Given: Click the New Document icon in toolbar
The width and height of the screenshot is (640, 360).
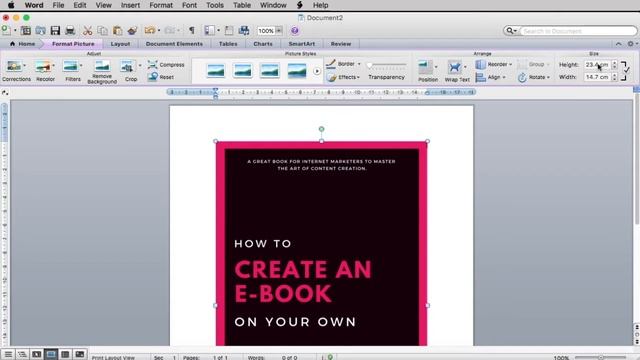Looking at the screenshot, I should click(x=6, y=30).
